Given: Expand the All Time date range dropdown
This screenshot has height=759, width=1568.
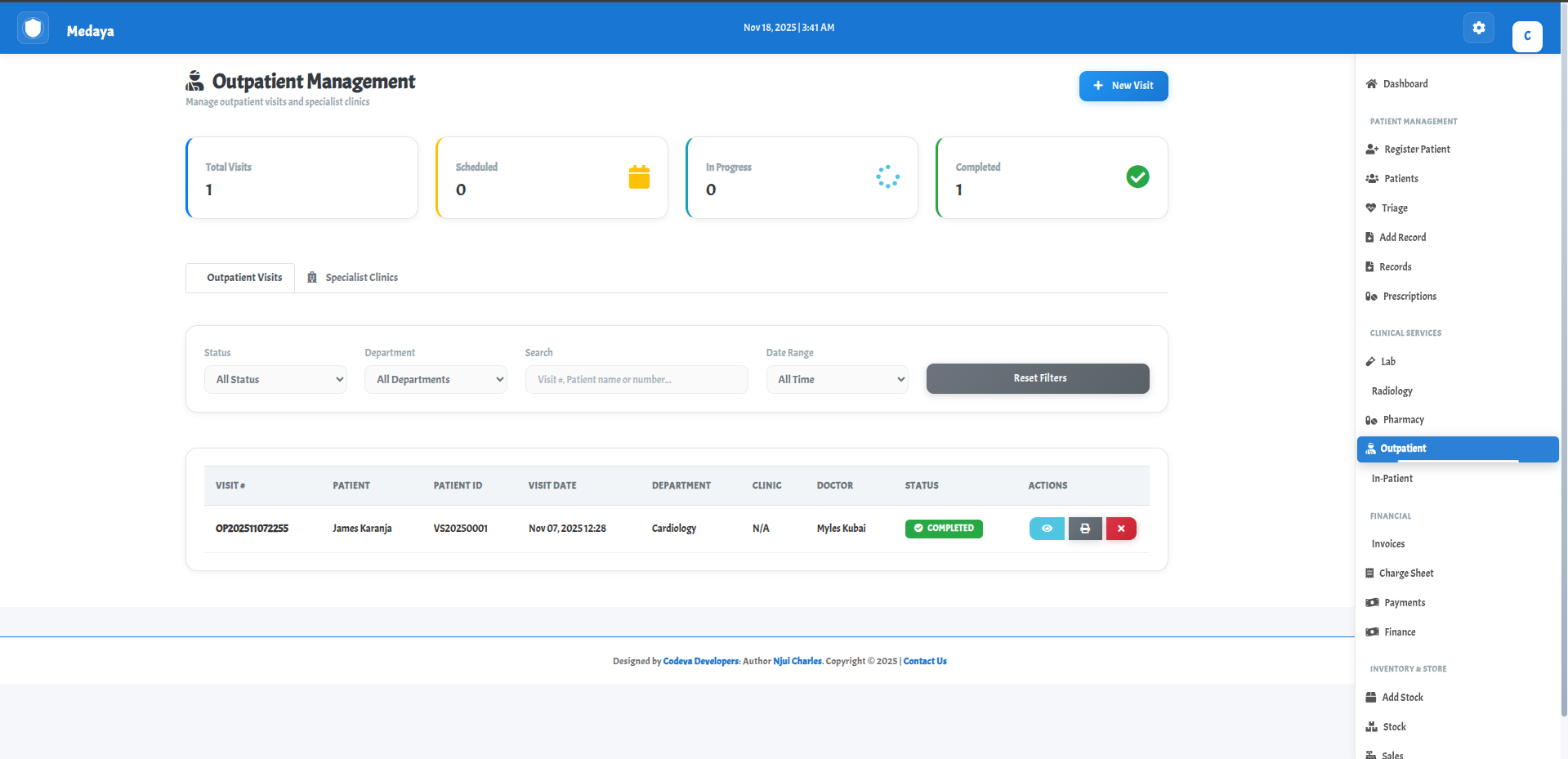Looking at the screenshot, I should (x=837, y=380).
